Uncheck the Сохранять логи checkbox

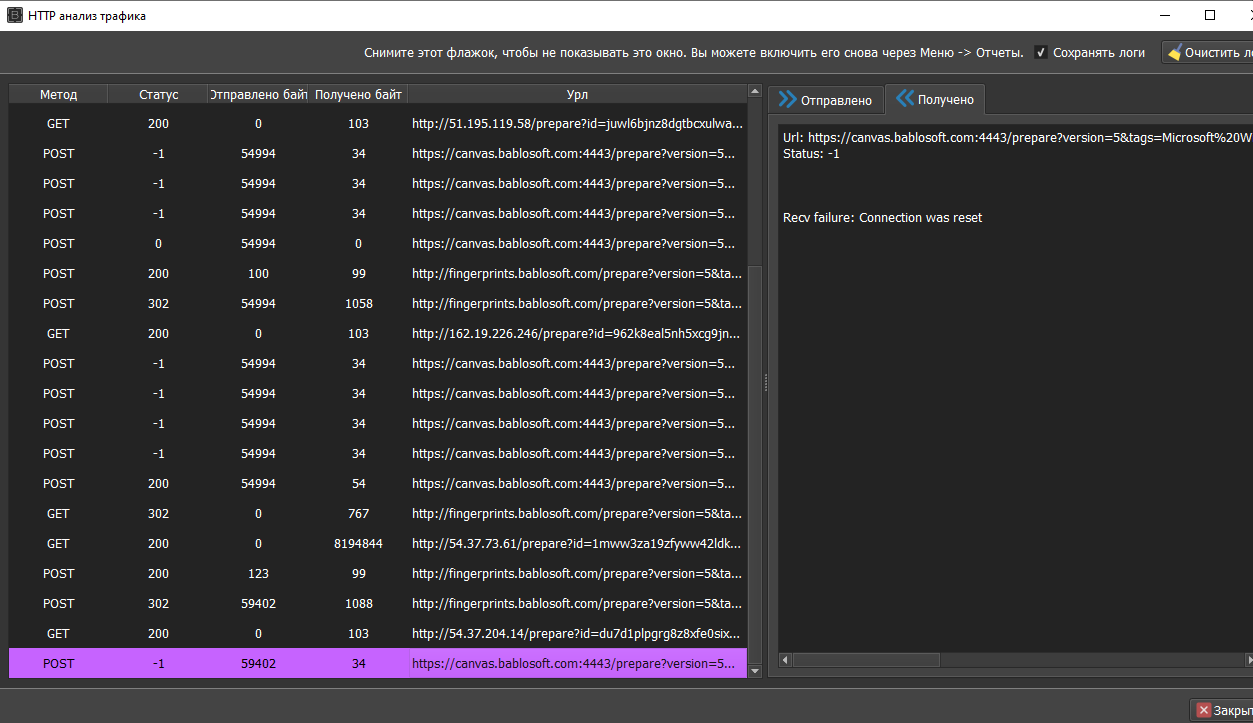coord(1041,52)
